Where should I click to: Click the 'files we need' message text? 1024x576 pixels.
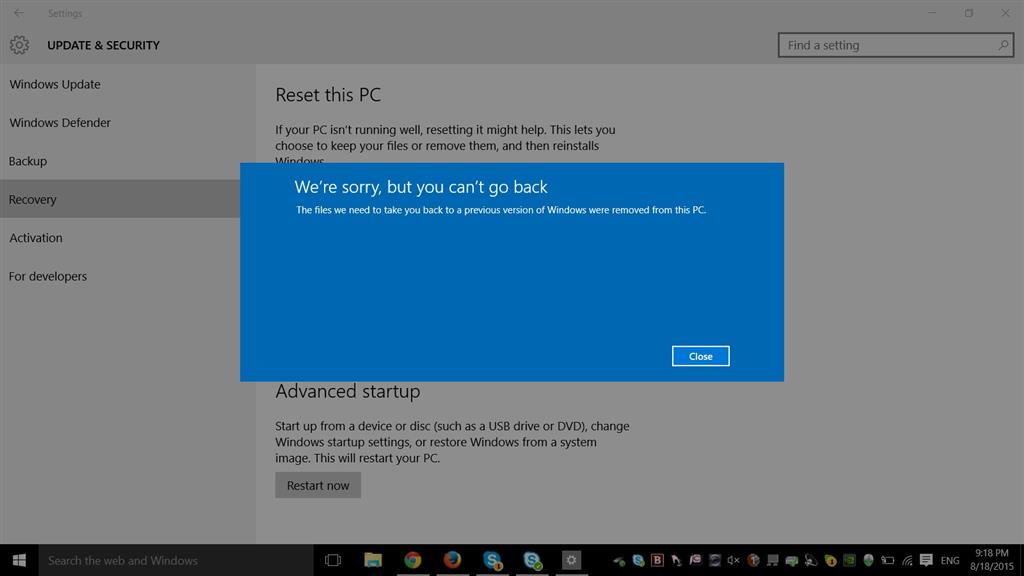501,210
